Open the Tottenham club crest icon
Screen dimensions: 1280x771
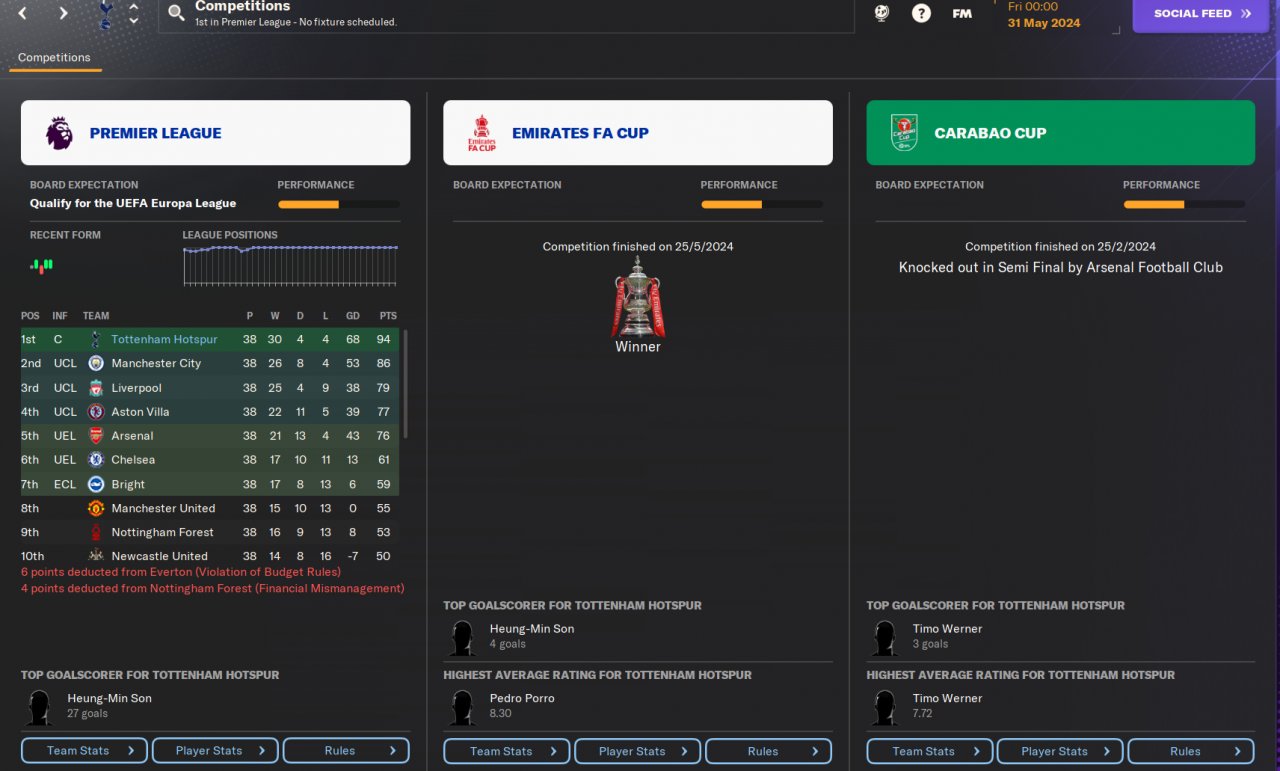click(105, 14)
